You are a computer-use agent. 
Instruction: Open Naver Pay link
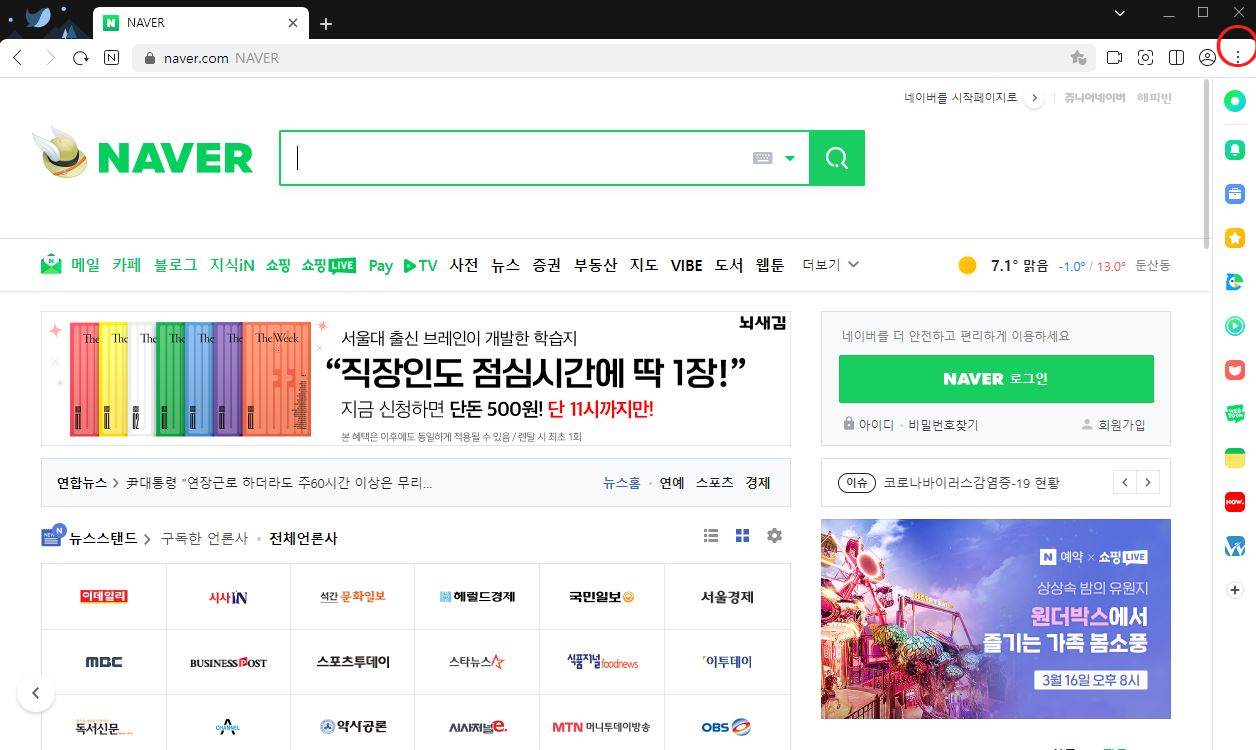(380, 265)
